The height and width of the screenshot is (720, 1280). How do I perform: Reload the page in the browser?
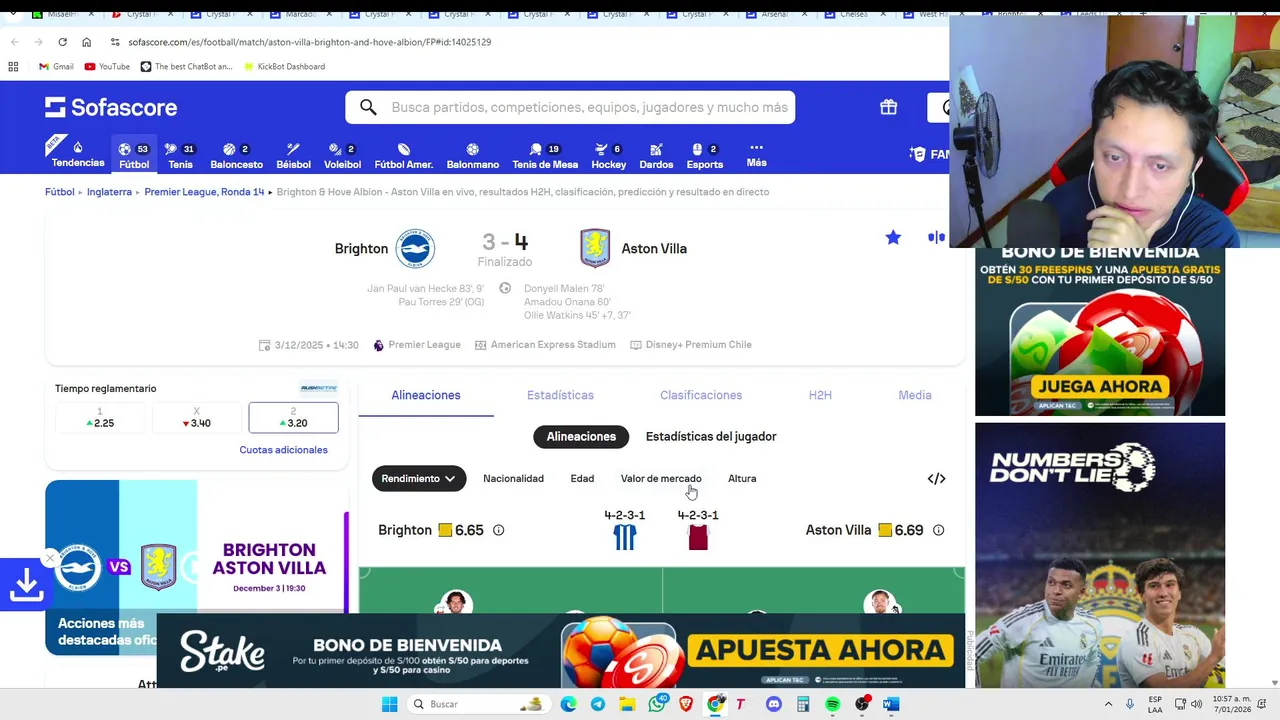coord(62,42)
